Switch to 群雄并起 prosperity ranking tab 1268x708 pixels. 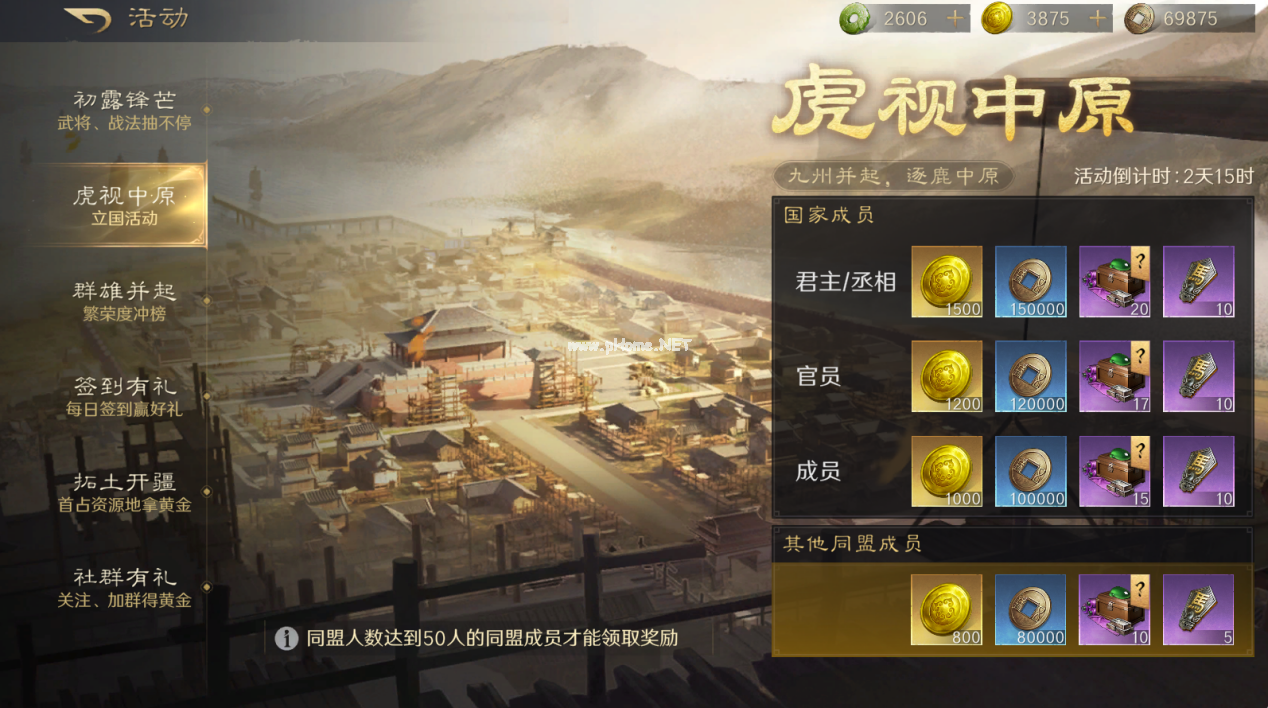coord(124,301)
